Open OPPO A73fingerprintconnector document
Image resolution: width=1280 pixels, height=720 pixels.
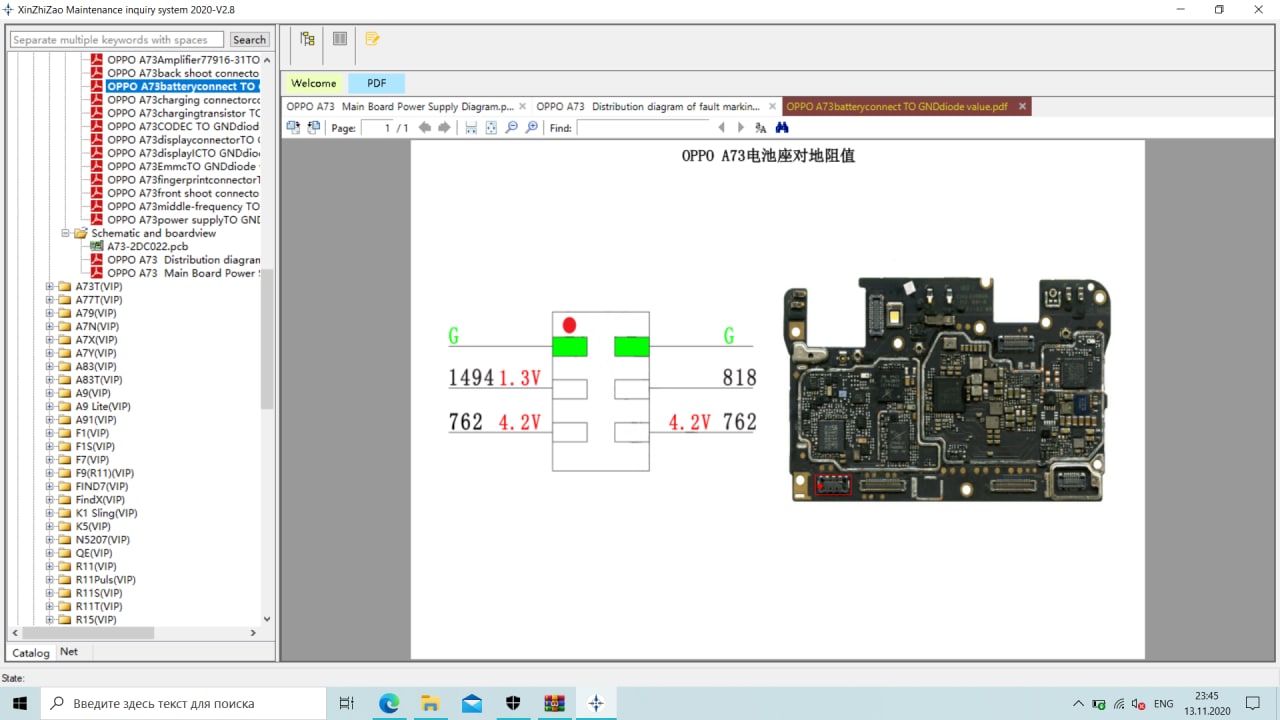pyautogui.click(x=183, y=180)
